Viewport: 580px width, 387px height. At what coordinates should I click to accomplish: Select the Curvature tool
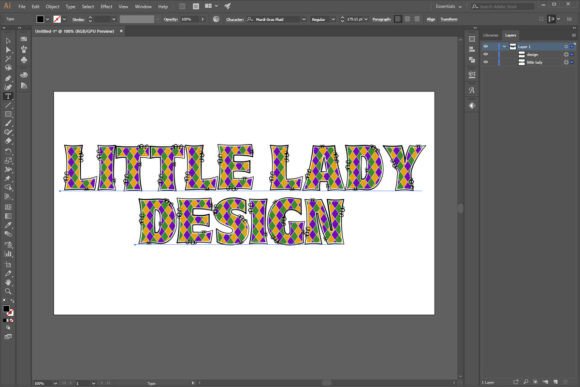pos(8,87)
